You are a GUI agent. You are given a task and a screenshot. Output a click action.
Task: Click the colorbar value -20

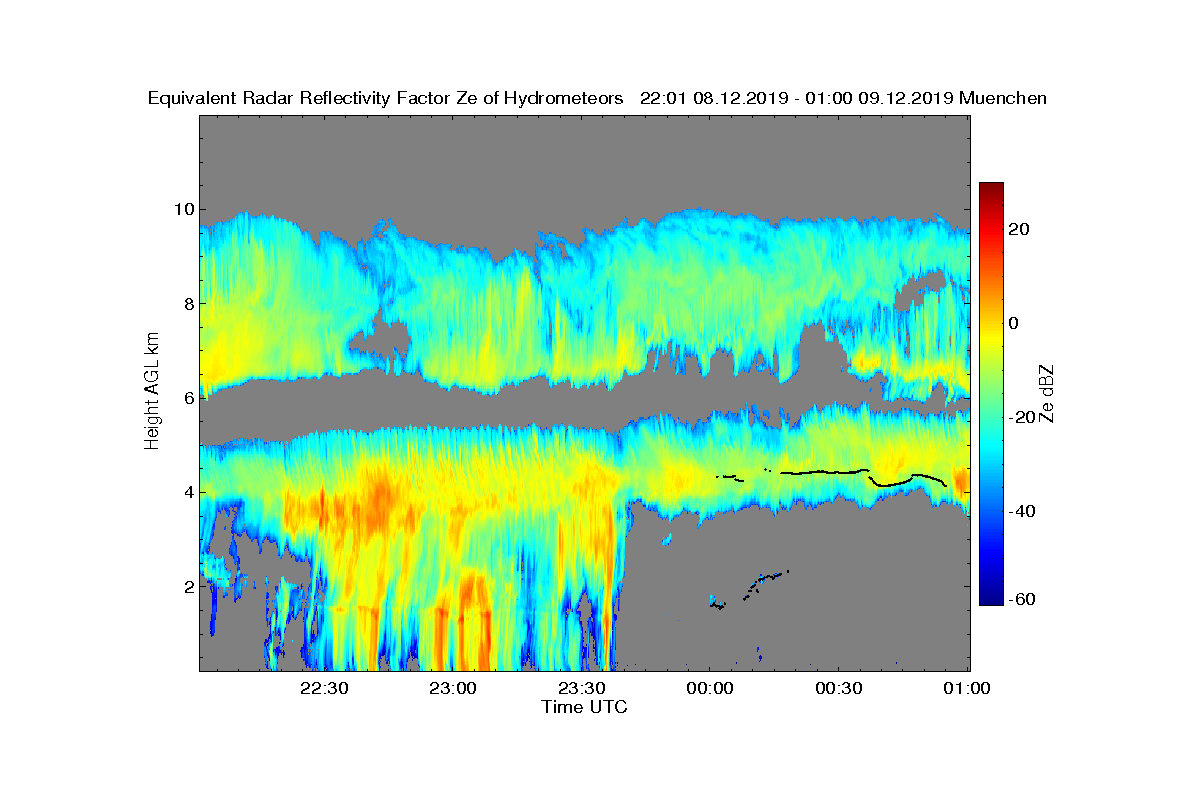[1021, 417]
